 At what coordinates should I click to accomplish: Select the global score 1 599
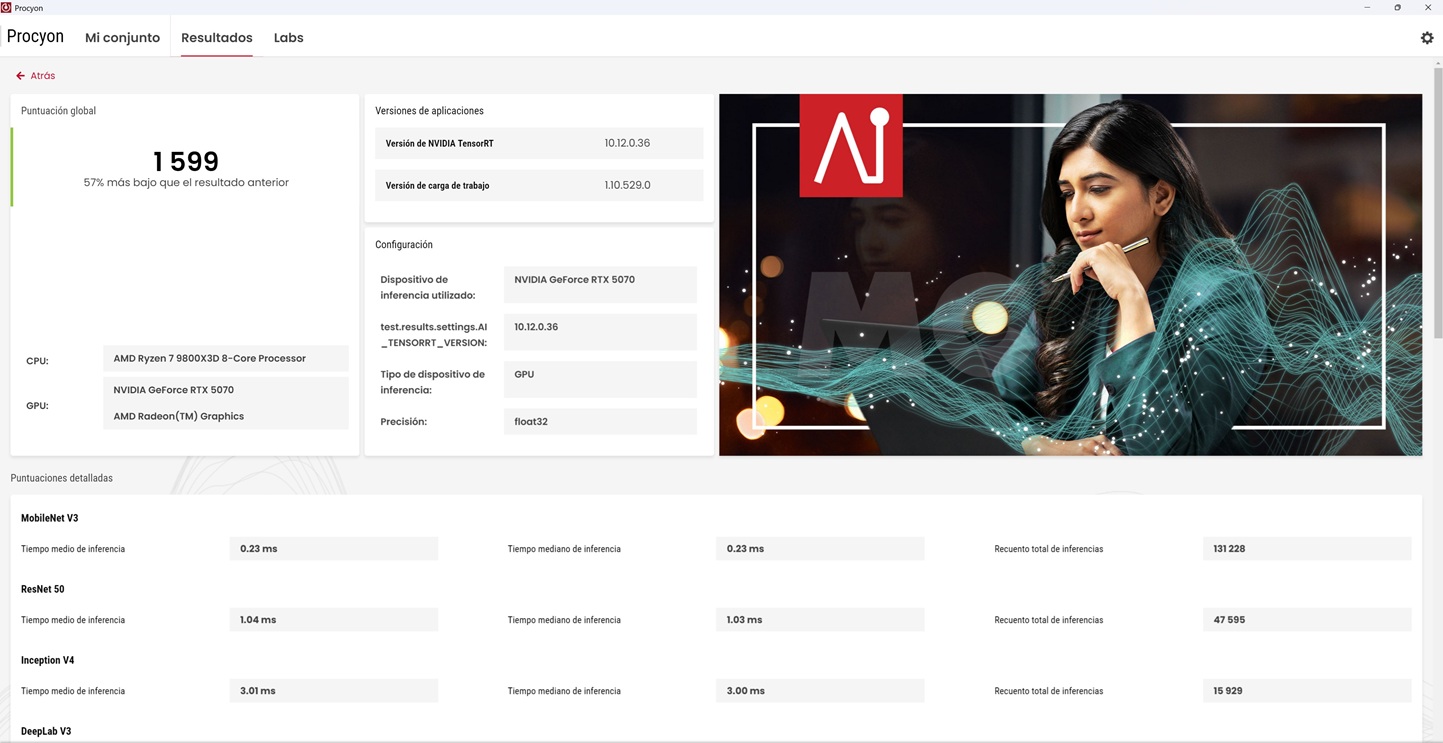186,161
